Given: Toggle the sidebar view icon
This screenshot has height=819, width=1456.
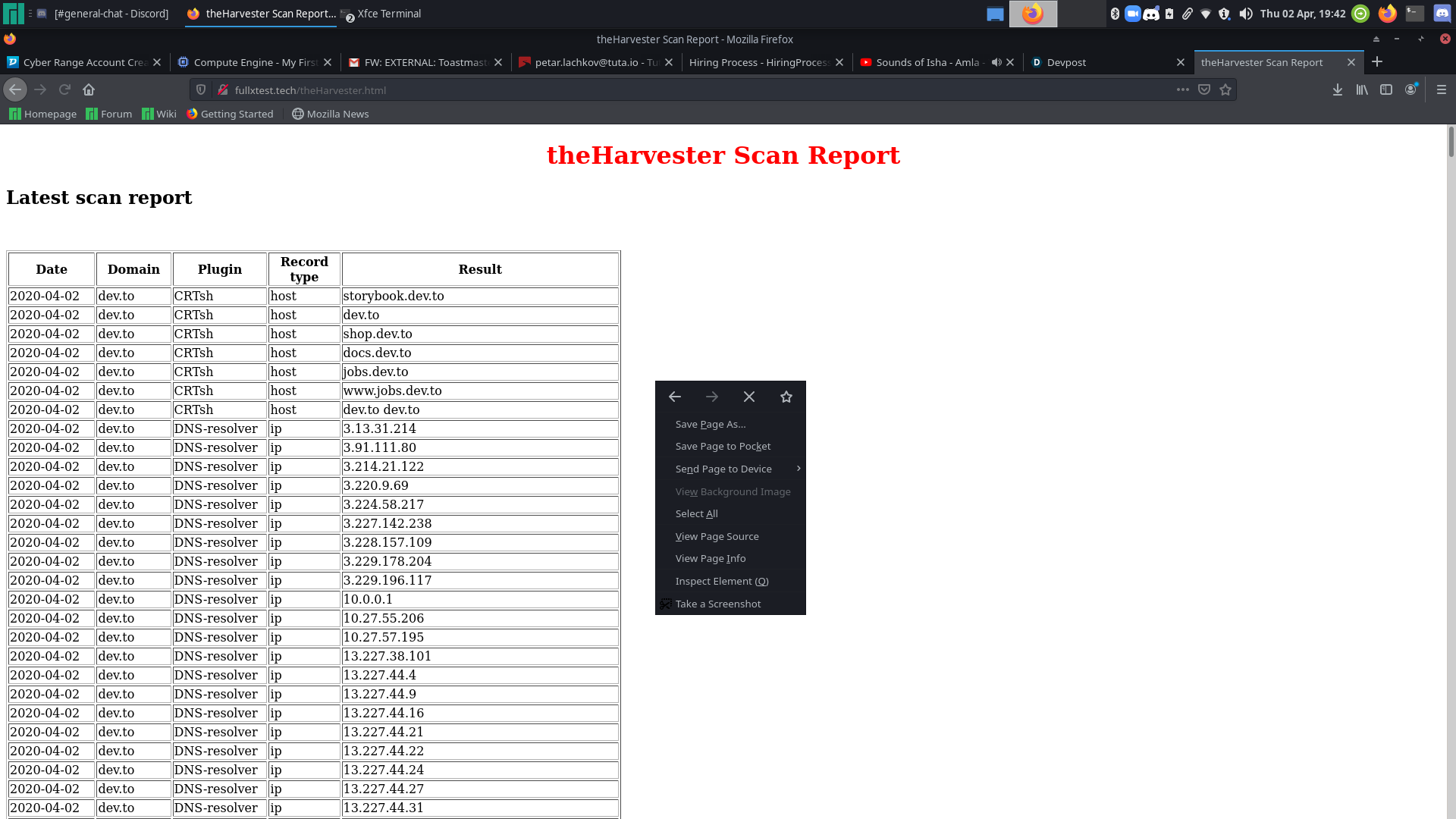Looking at the screenshot, I should coord(1386,89).
